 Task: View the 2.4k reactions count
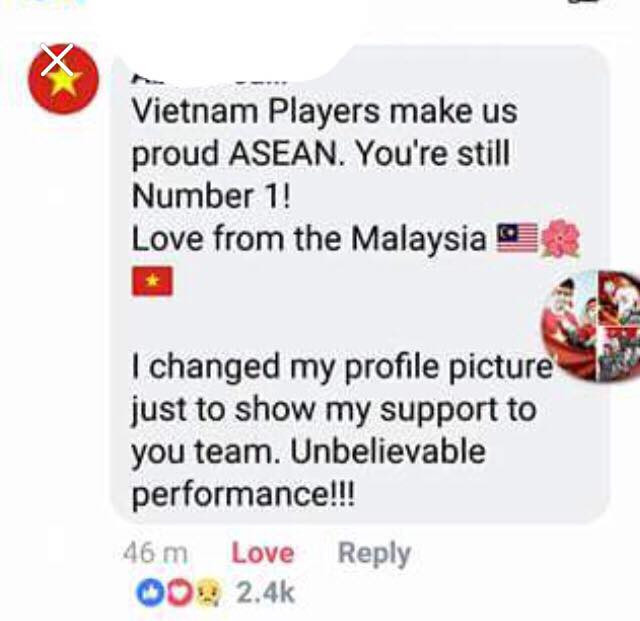pyautogui.click(x=265, y=593)
